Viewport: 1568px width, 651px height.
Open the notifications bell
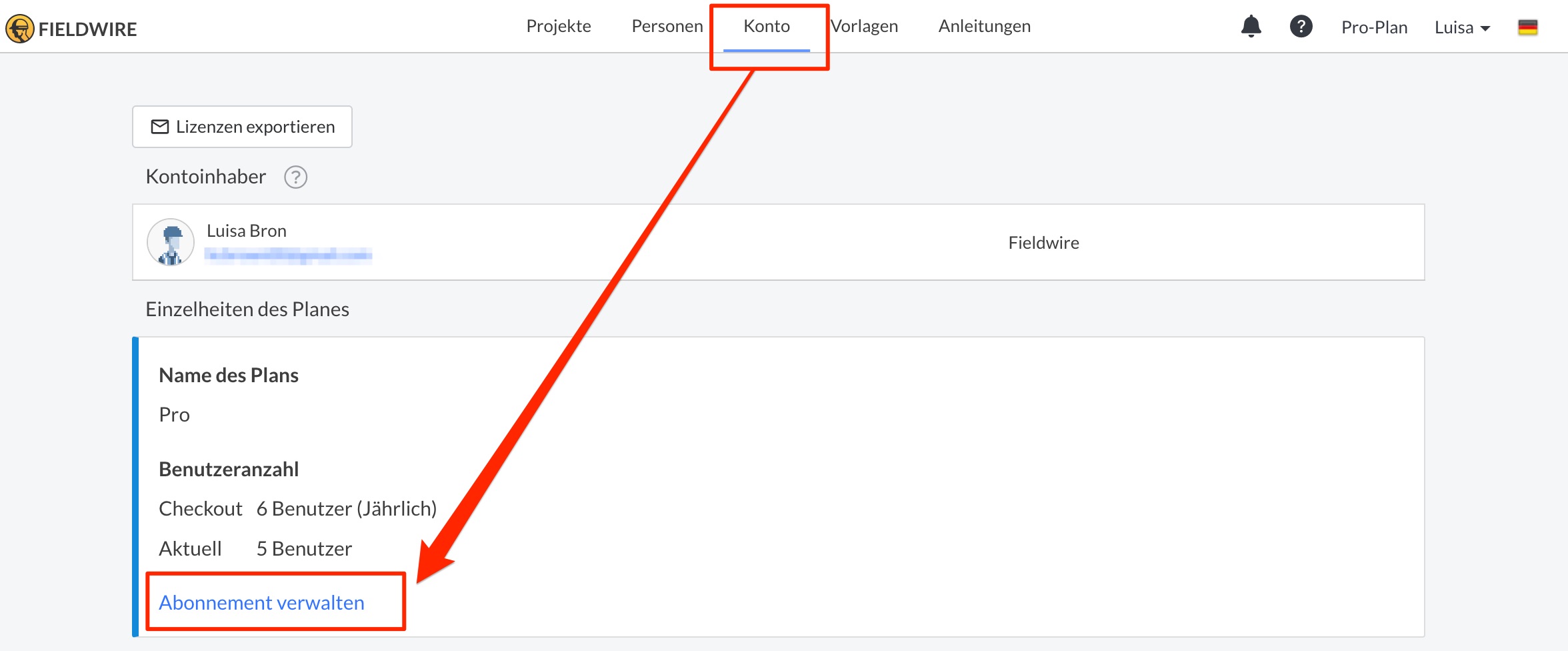click(1251, 27)
